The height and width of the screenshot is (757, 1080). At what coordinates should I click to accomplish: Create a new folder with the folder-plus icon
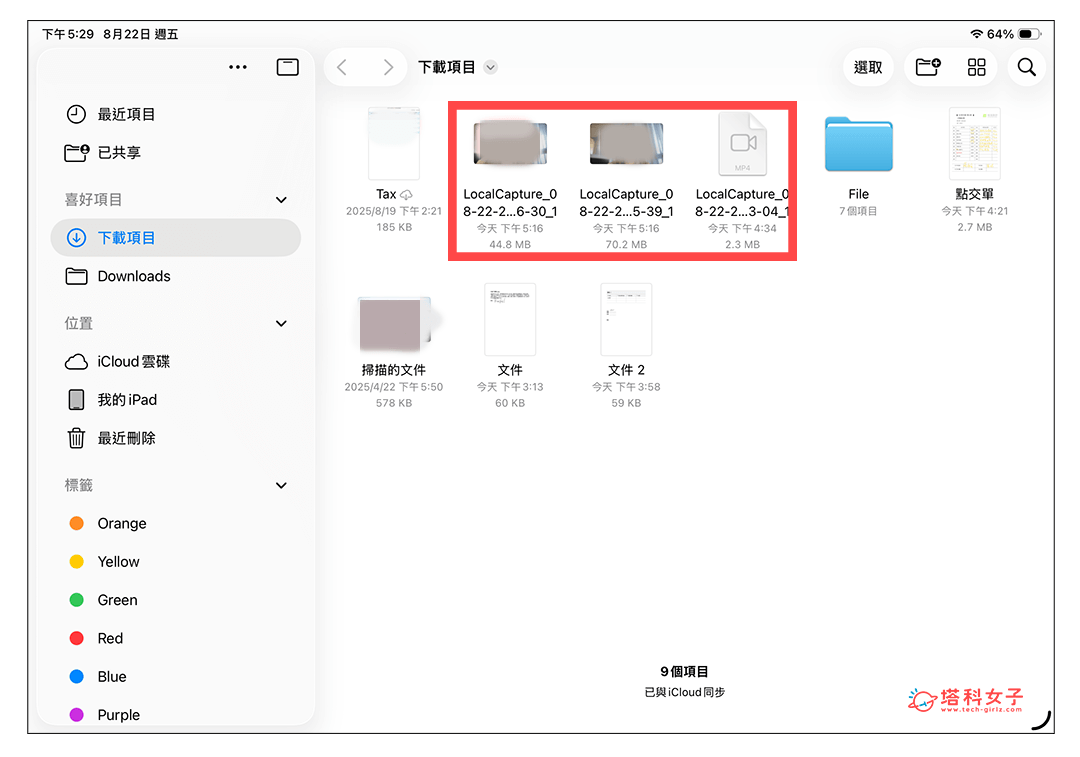click(926, 67)
